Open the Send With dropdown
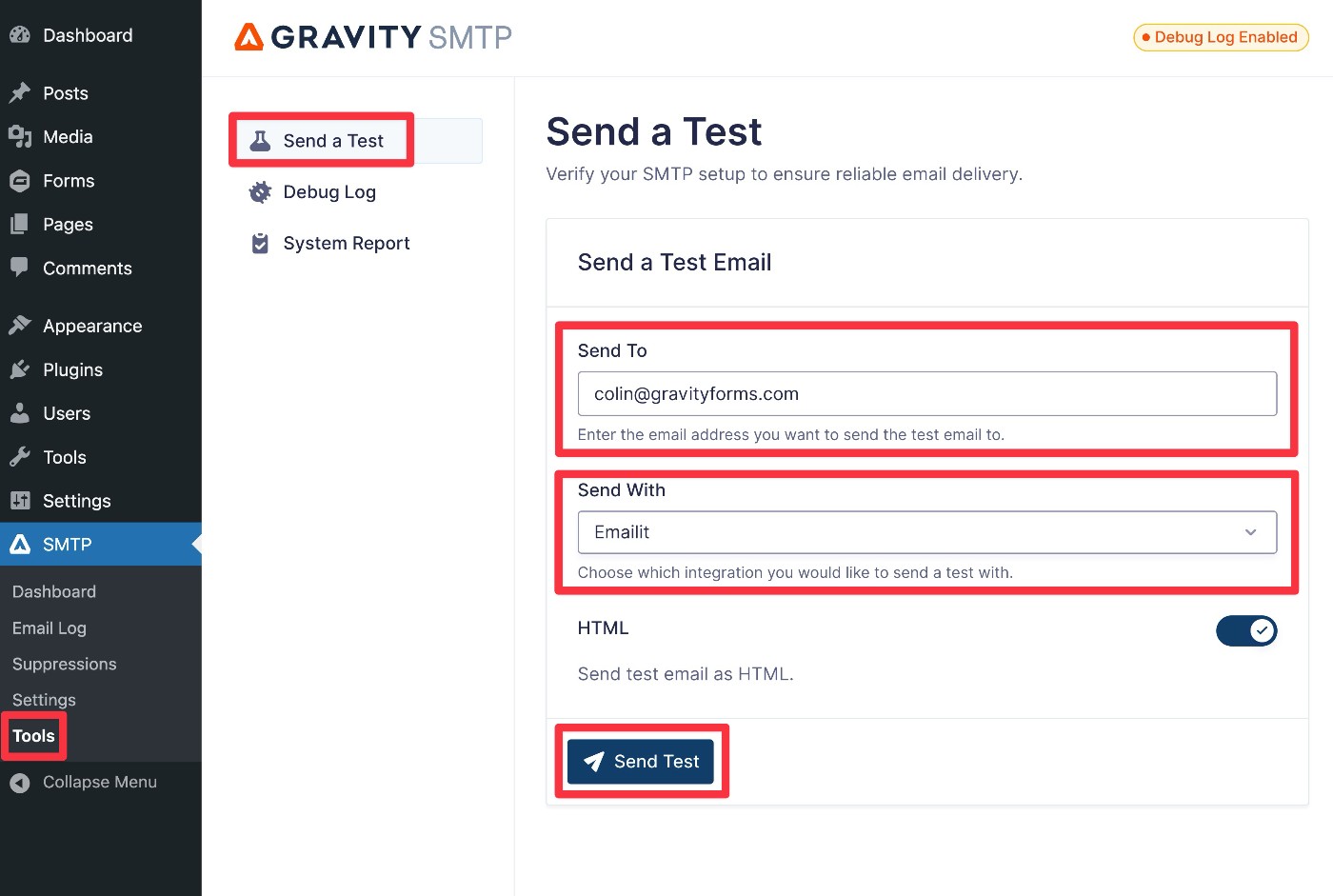The height and width of the screenshot is (896, 1333). [926, 532]
